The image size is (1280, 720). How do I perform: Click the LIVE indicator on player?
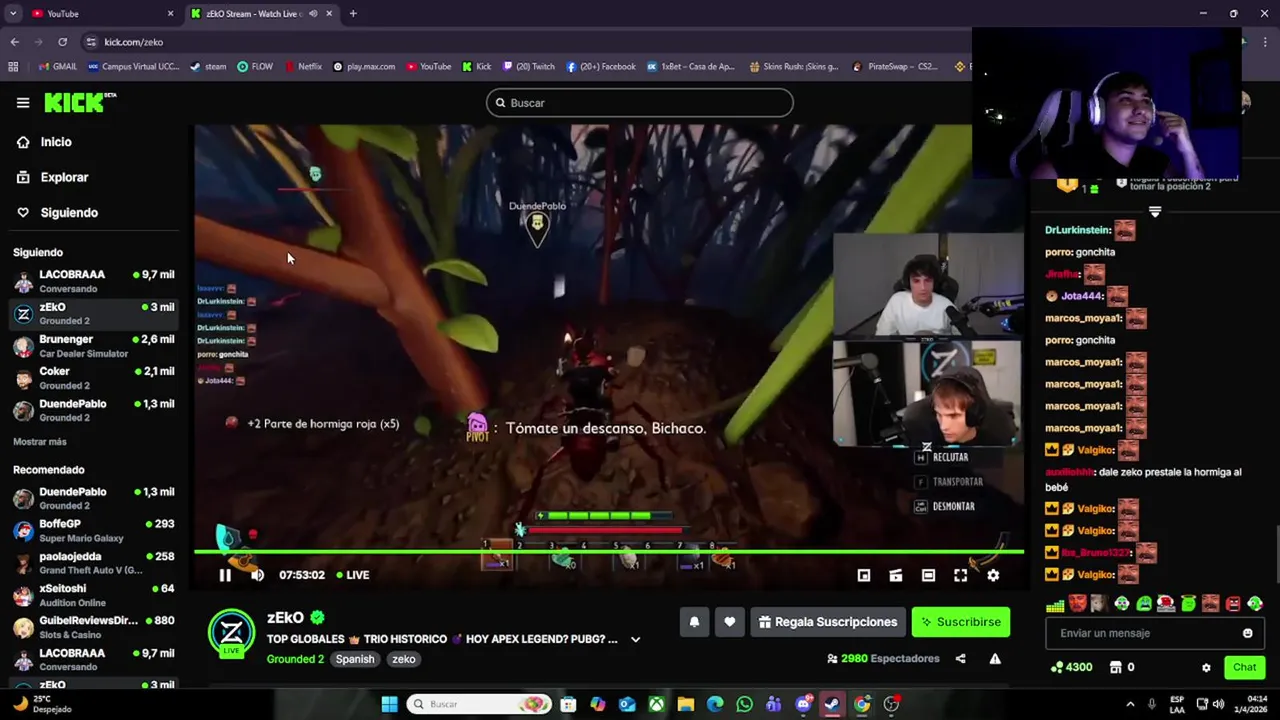point(353,575)
